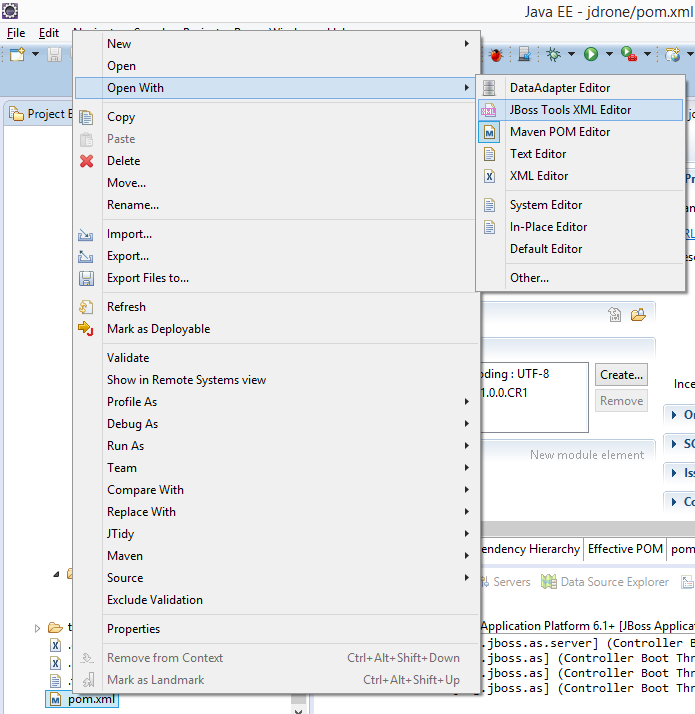Expand the Compare With submenu

[276, 490]
